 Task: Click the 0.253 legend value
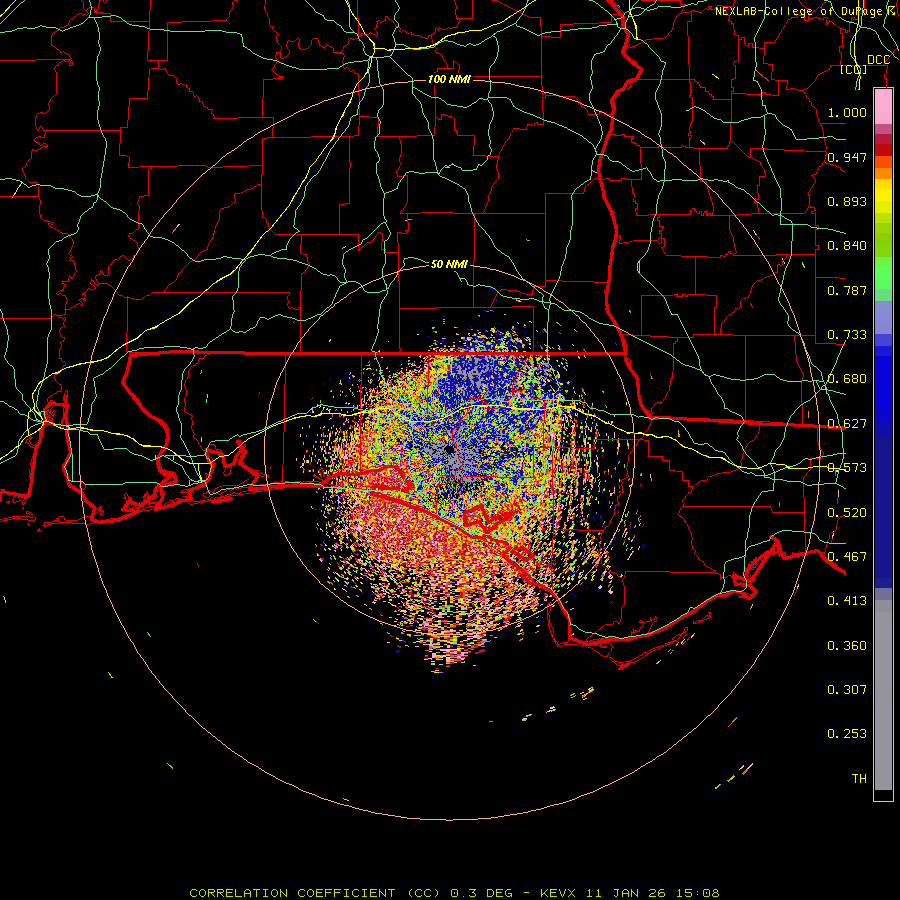point(847,734)
